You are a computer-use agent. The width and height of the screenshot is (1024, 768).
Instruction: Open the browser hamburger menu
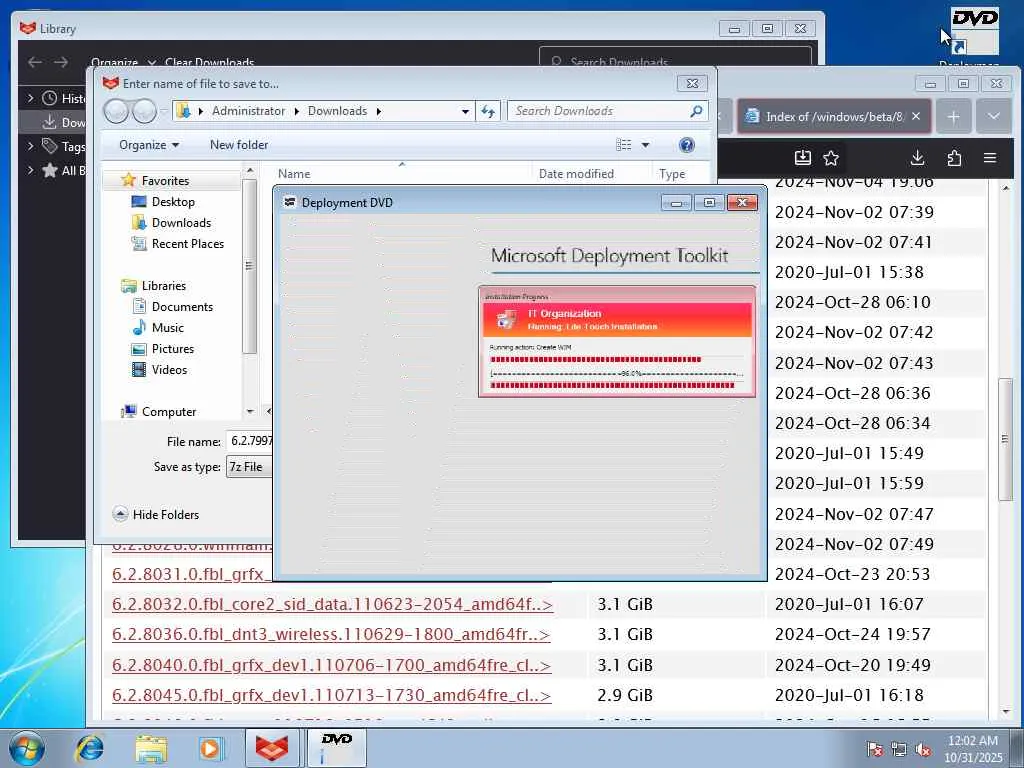(x=990, y=157)
